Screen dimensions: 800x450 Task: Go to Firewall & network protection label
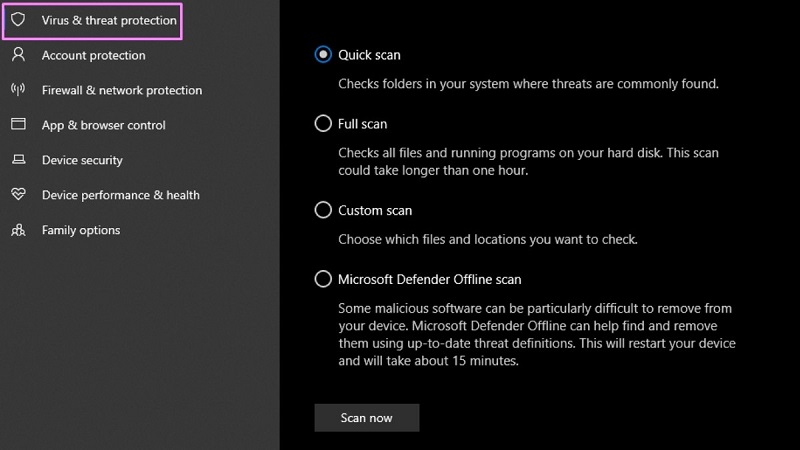[121, 90]
